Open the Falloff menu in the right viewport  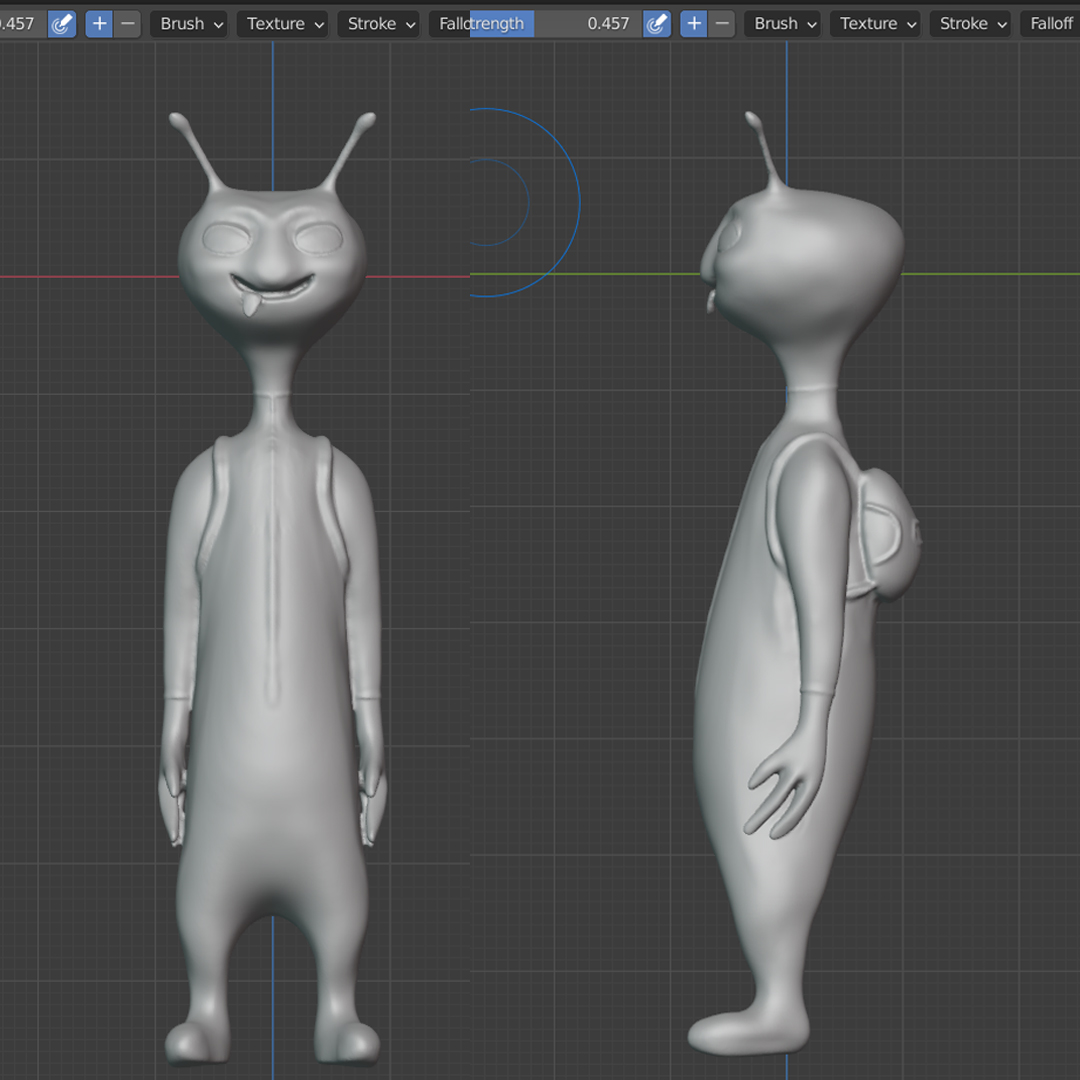tap(1052, 23)
